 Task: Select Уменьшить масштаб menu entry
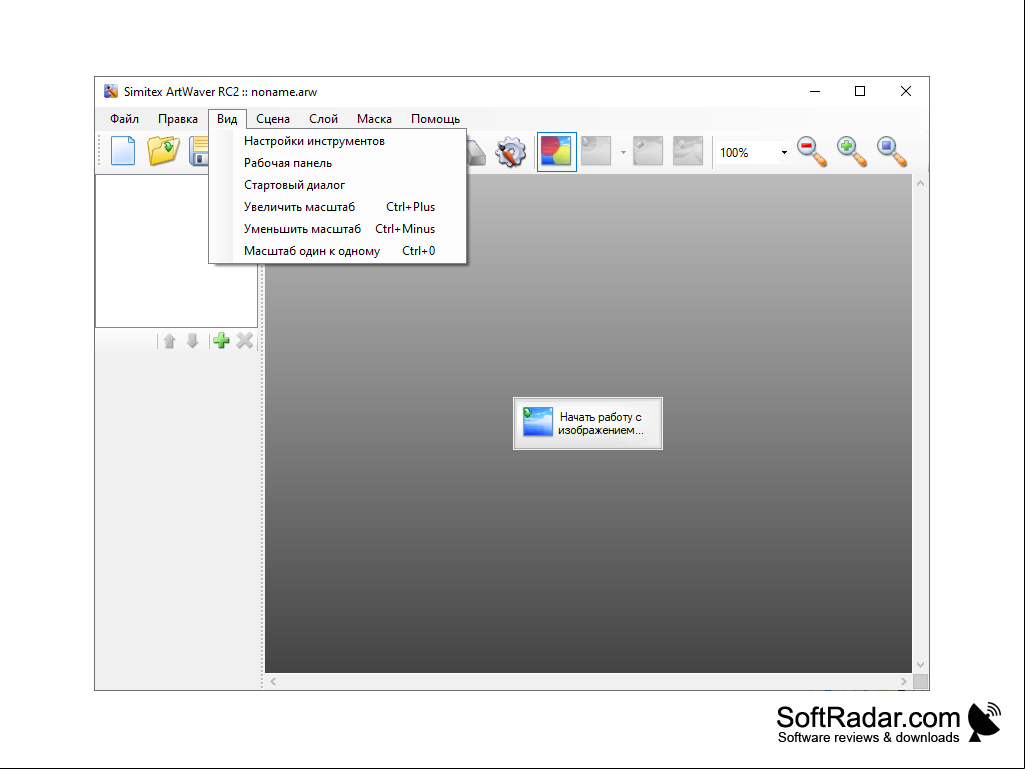(x=337, y=229)
